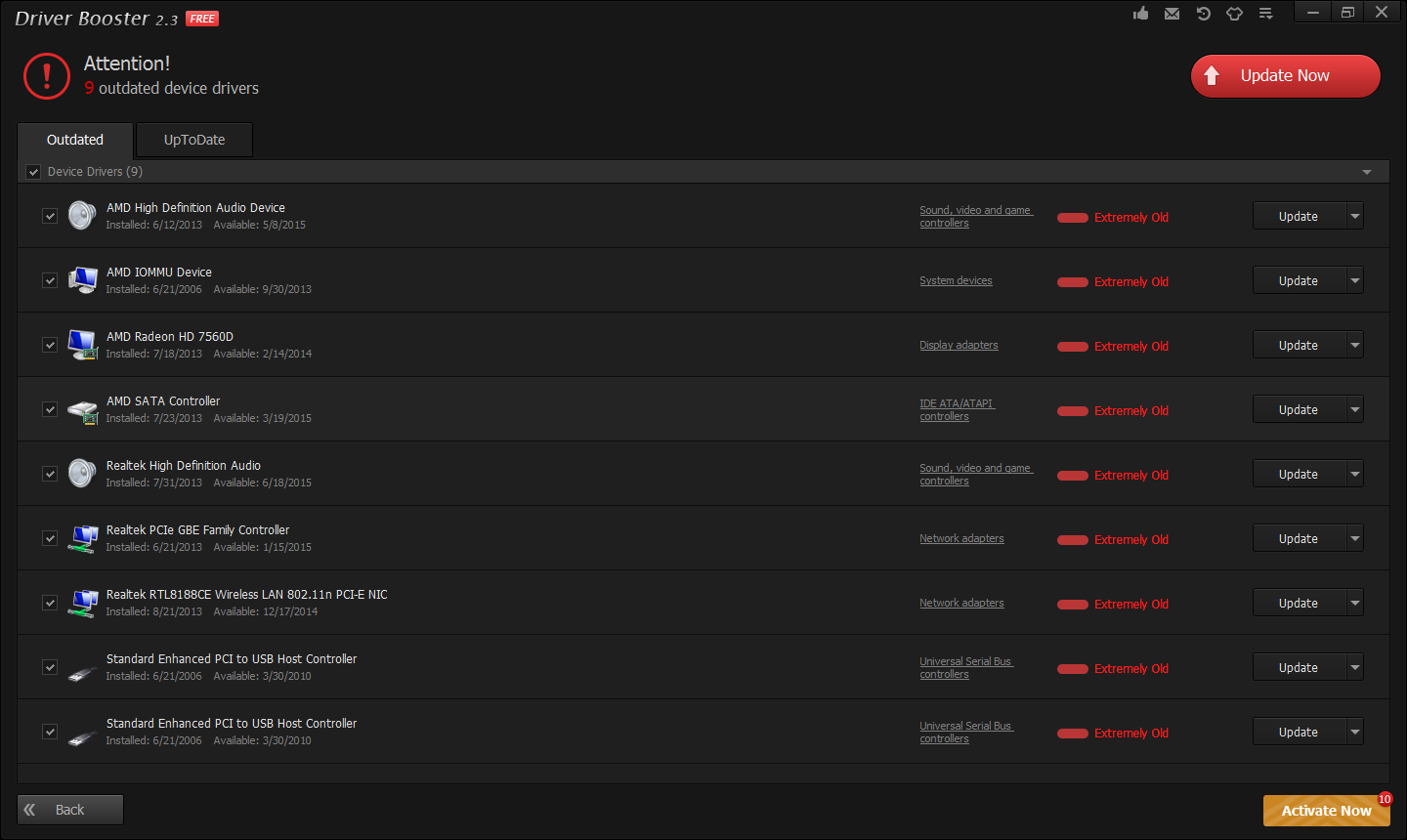
Task: Click the notification badge on Activate Now
Action: [x=1385, y=799]
